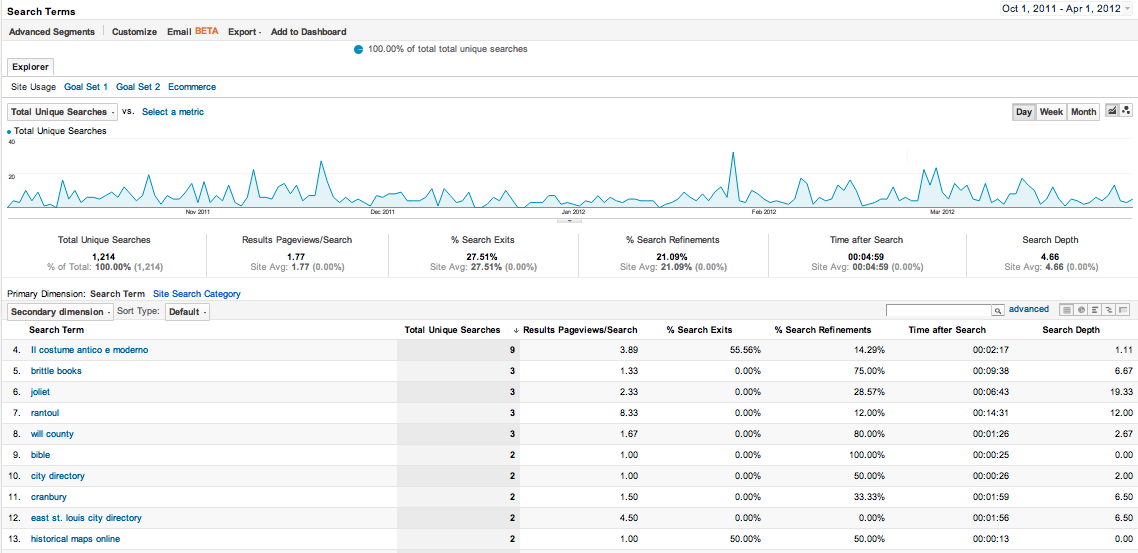
Task: Click the Site Search Category link
Action: tap(196, 294)
